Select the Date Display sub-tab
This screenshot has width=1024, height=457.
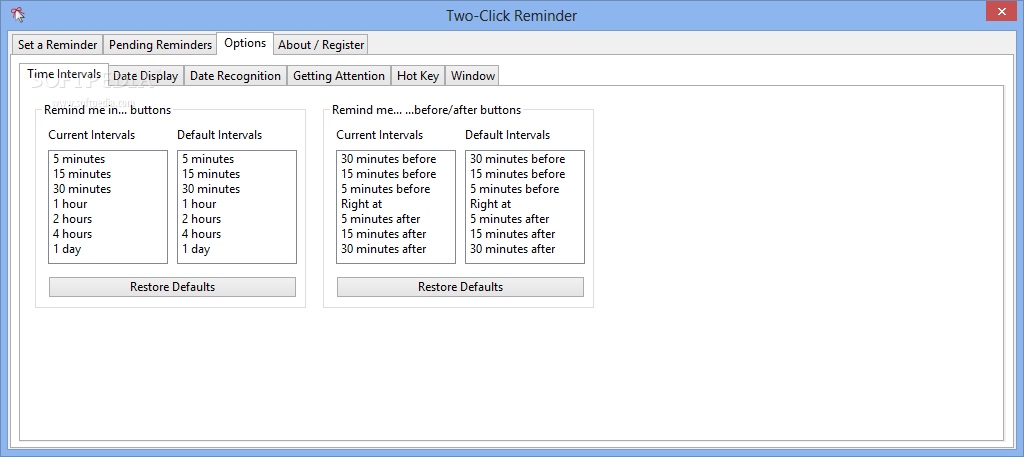click(146, 76)
